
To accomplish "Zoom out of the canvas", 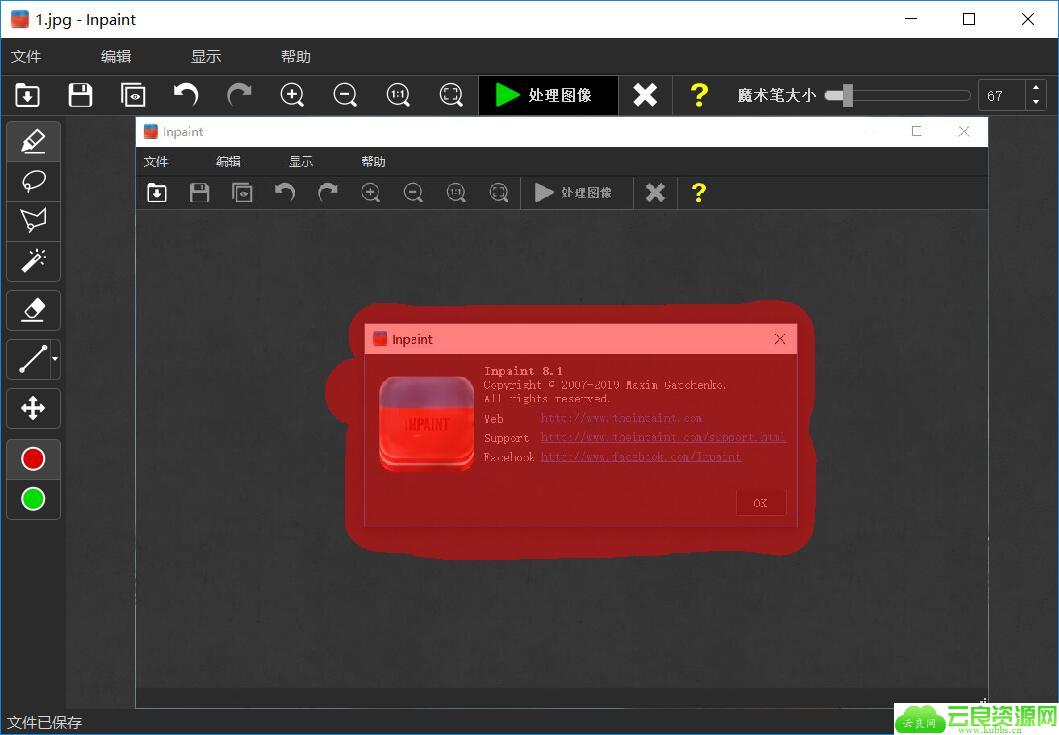I will tap(345, 95).
